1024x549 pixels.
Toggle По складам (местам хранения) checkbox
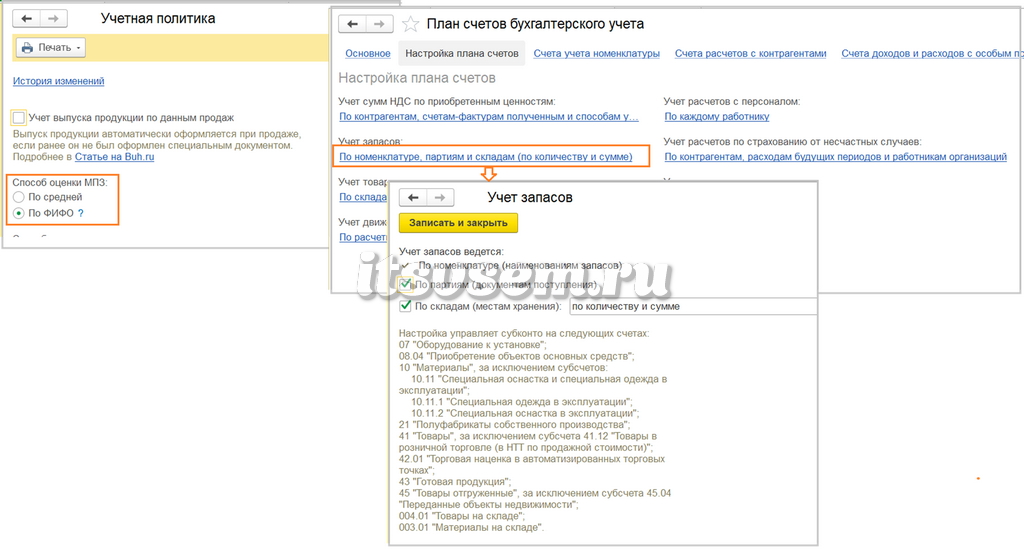[406, 306]
